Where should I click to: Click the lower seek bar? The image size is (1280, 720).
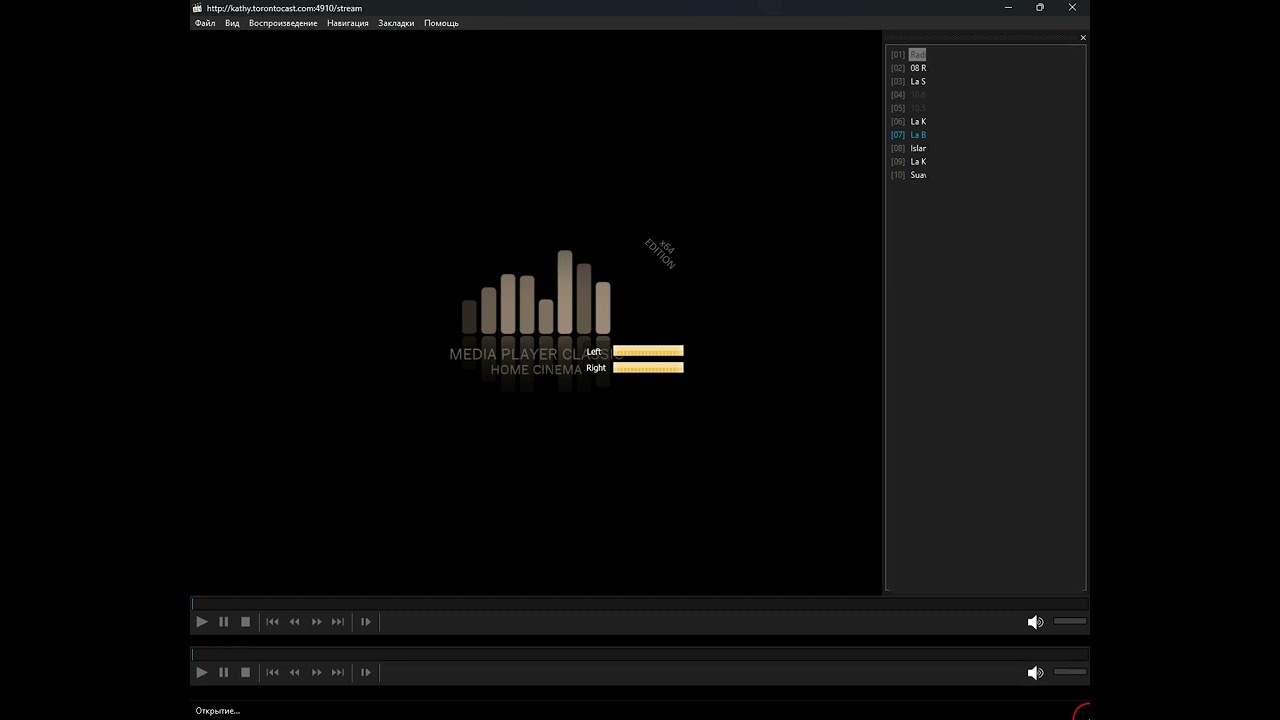pyautogui.click(x=639, y=654)
